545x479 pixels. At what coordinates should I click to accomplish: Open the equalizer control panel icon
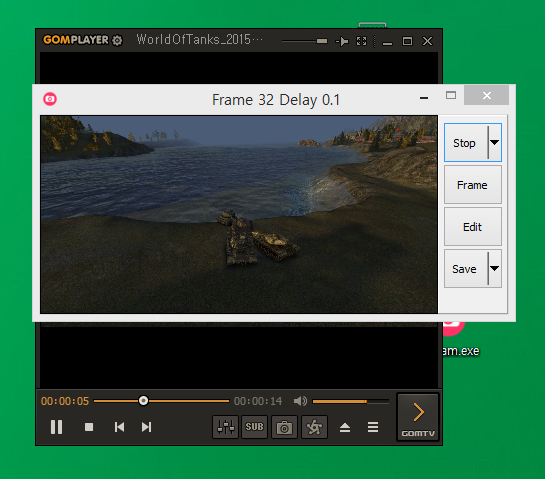(226, 427)
